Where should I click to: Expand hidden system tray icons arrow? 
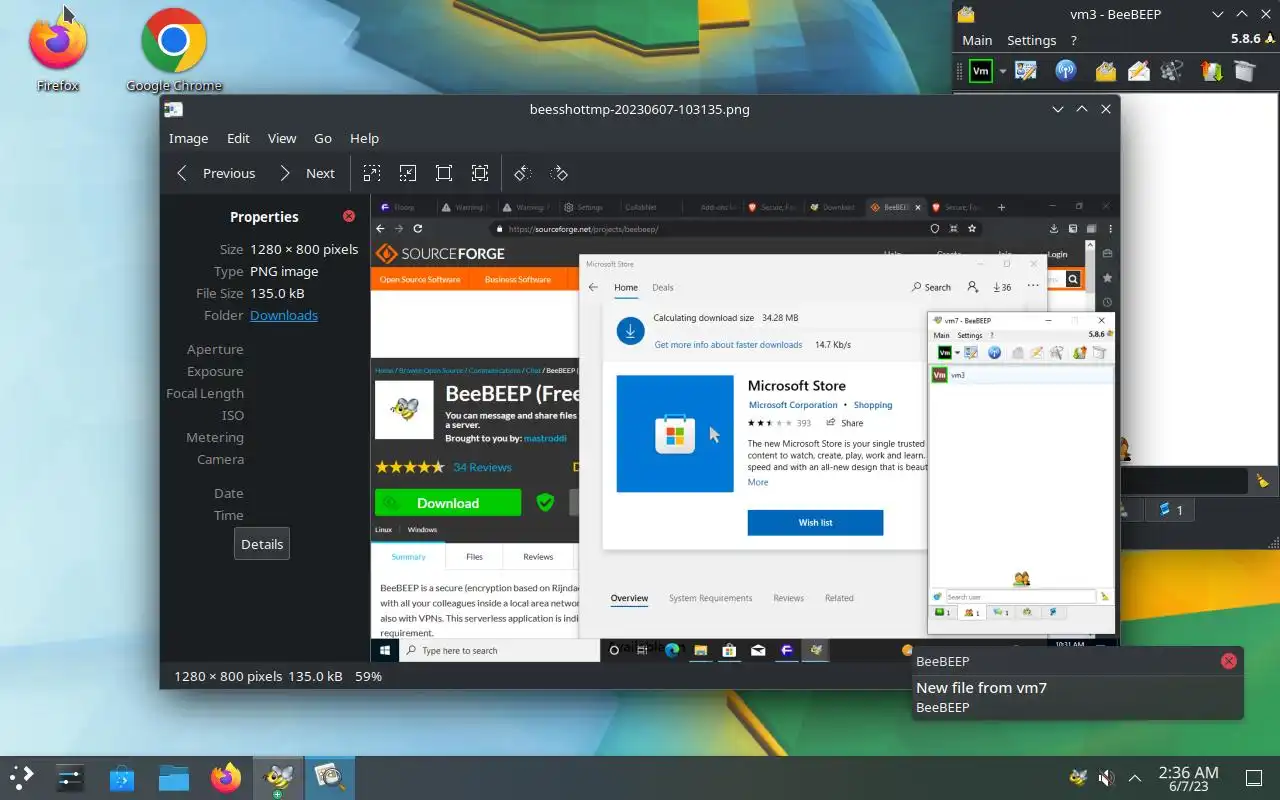pos(1135,777)
